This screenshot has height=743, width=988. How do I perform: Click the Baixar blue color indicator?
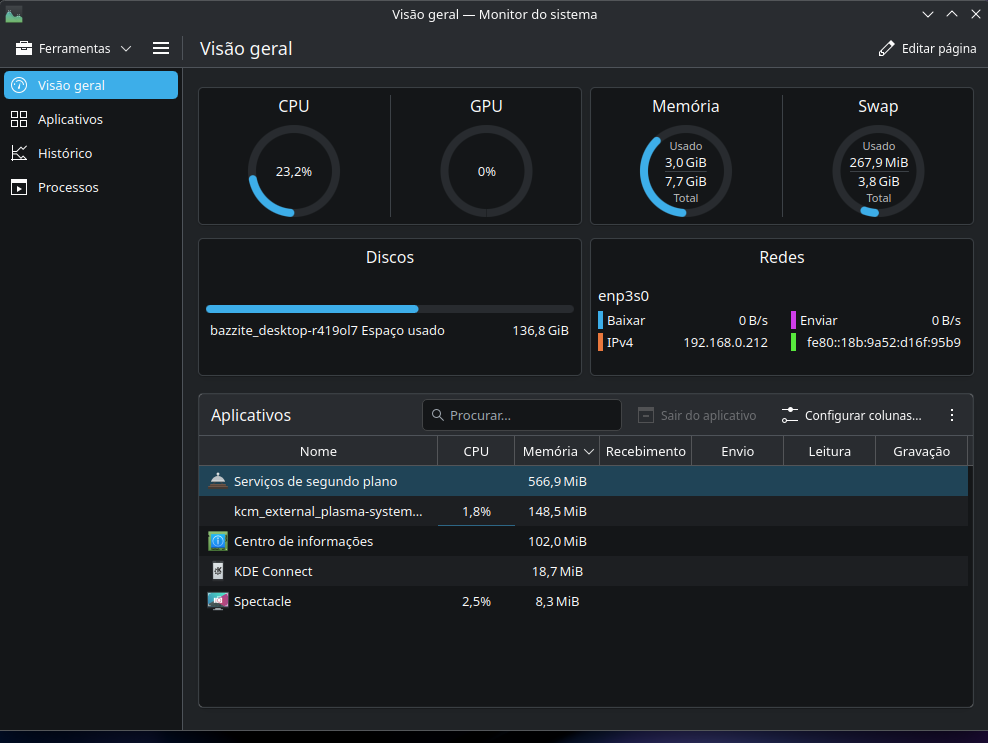point(600,320)
